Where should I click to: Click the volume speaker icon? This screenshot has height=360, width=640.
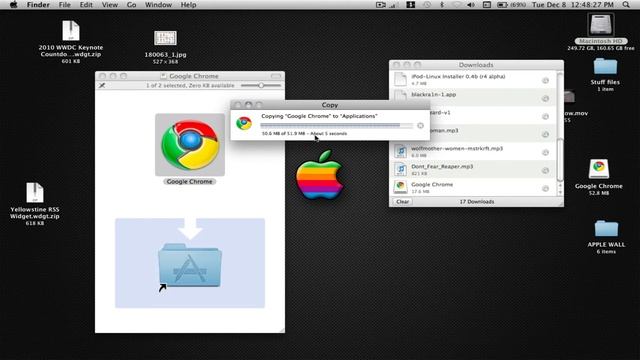click(x=471, y=5)
